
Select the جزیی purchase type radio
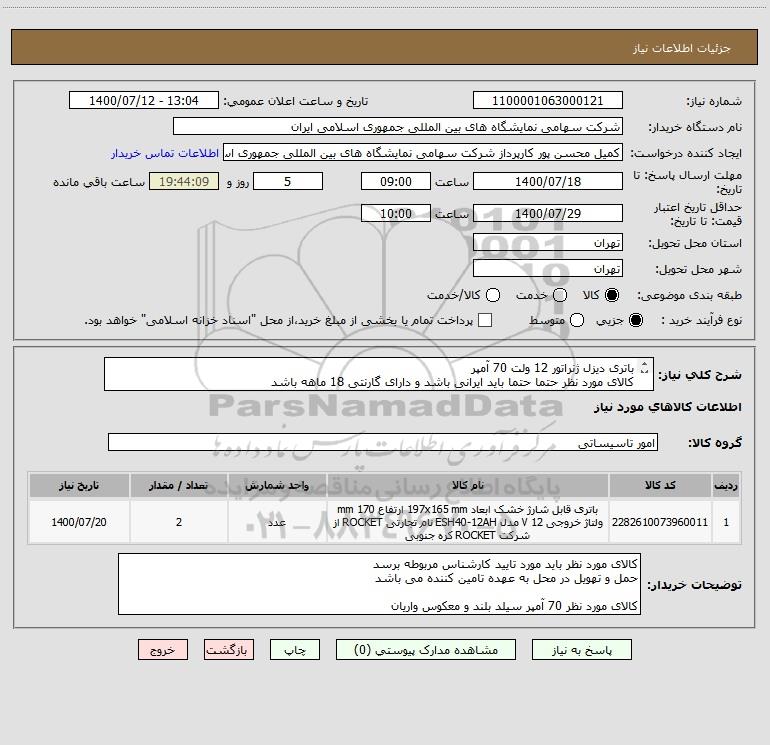(635, 320)
